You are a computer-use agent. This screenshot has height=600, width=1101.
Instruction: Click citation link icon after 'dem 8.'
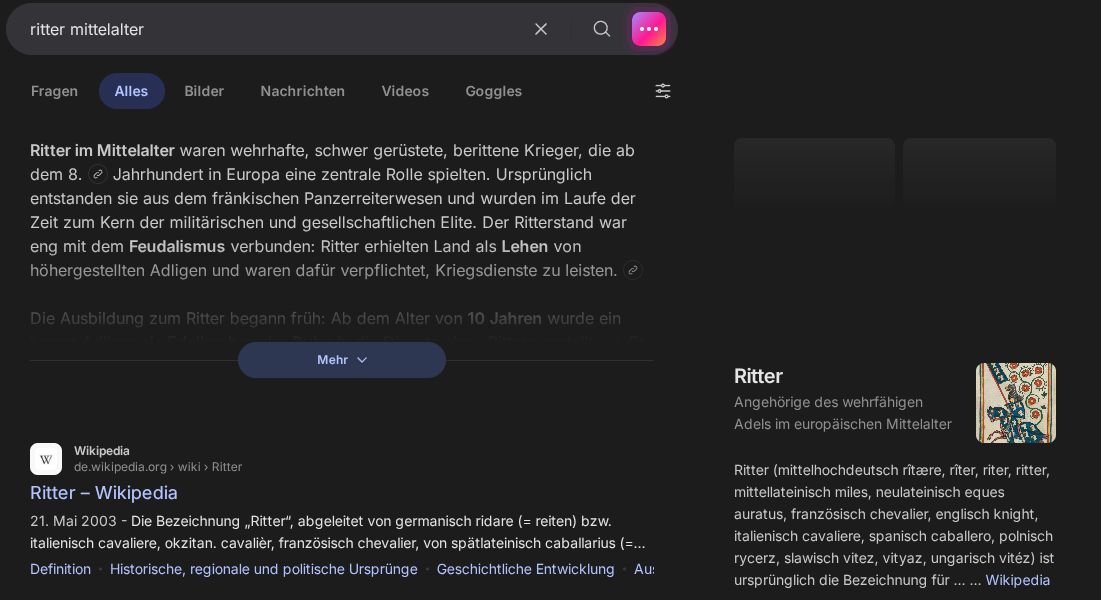click(x=98, y=174)
